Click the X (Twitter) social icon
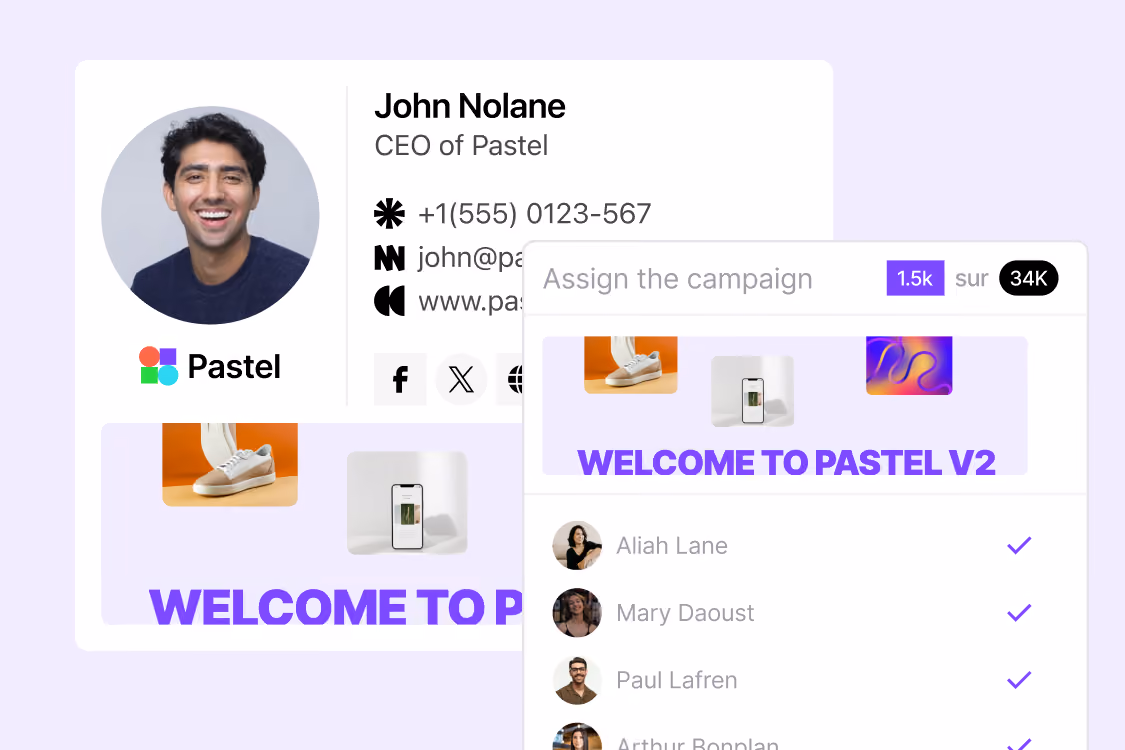1125x750 pixels. [x=461, y=379]
